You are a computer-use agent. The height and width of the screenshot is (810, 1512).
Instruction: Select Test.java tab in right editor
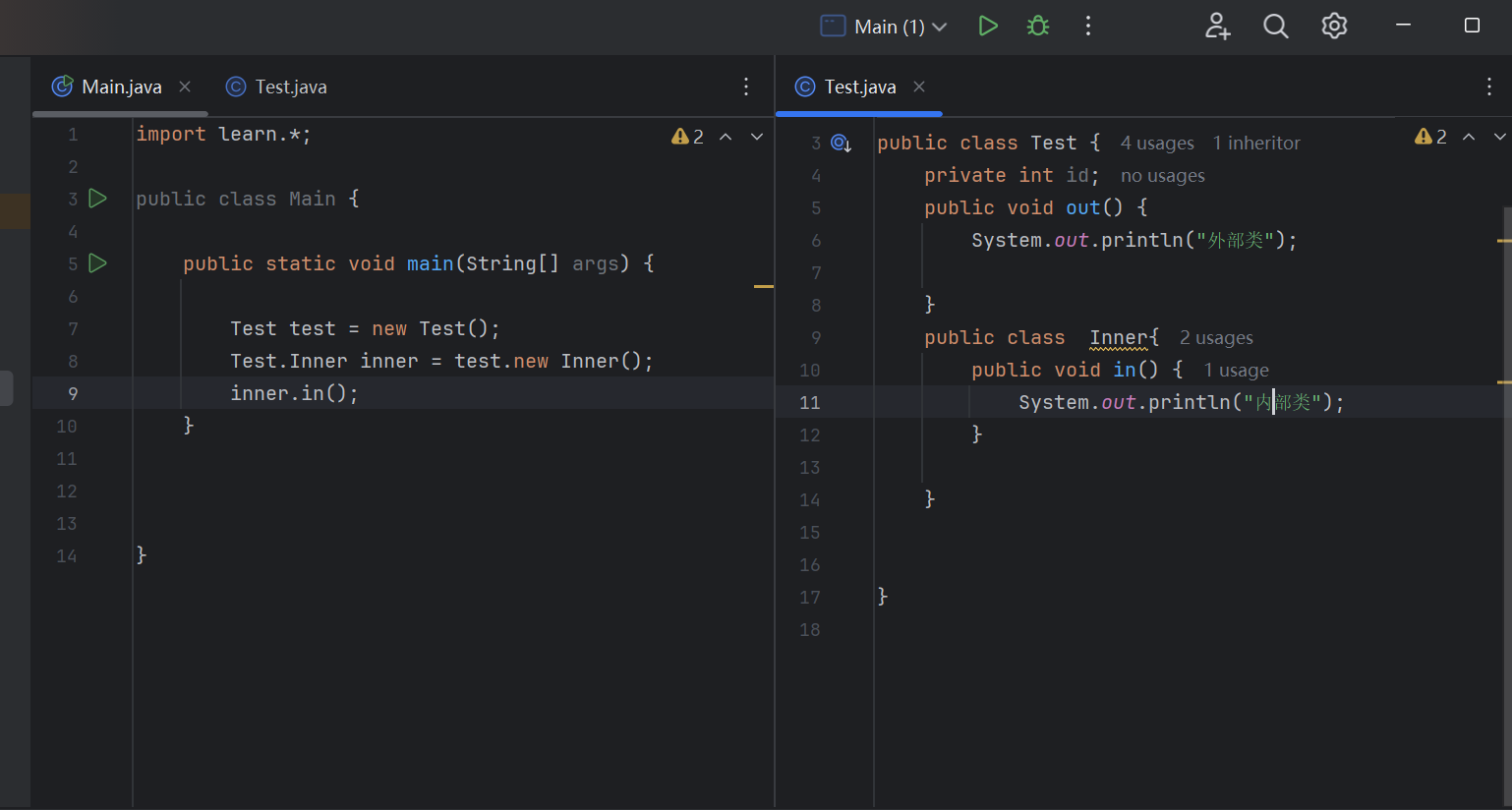pyautogui.click(x=846, y=87)
